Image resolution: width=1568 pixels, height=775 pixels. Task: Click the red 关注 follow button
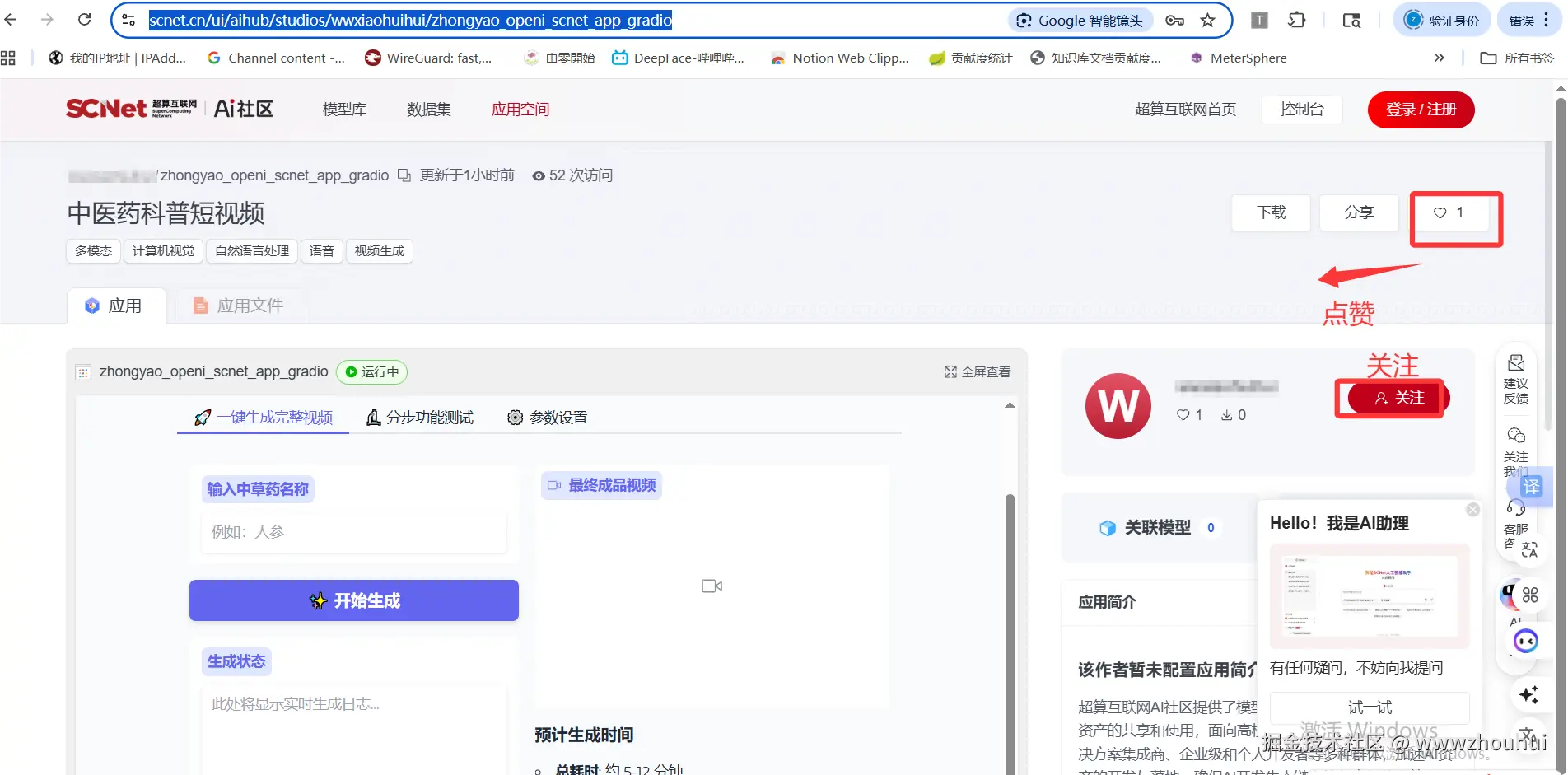(x=1396, y=399)
